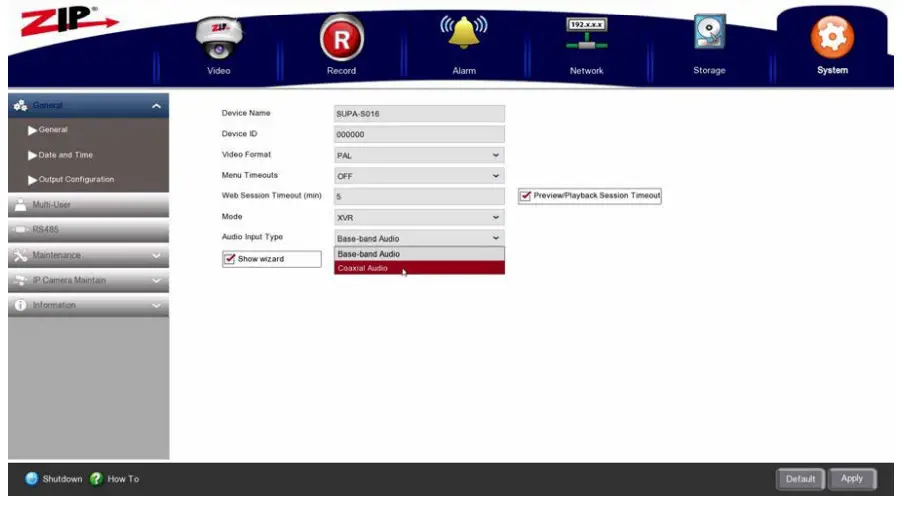
Task: Click the arrow beside General sub-item
Action: [x=32, y=130]
